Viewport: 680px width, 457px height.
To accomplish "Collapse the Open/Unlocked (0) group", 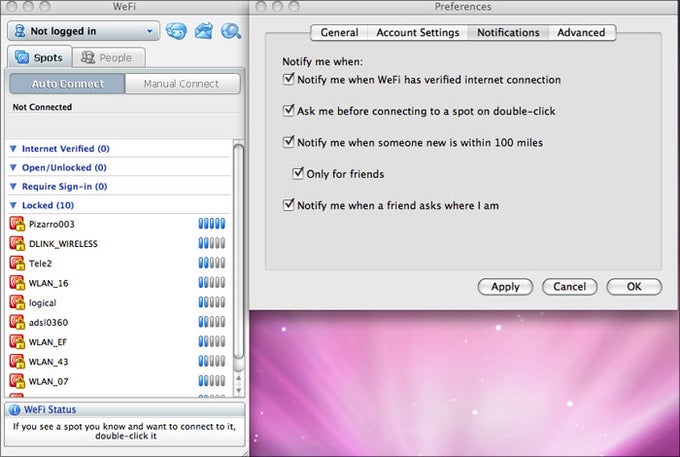I will click(x=13, y=167).
